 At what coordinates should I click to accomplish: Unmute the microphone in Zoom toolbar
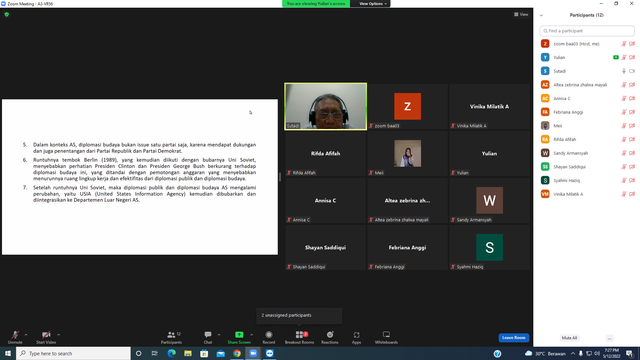(x=15, y=337)
